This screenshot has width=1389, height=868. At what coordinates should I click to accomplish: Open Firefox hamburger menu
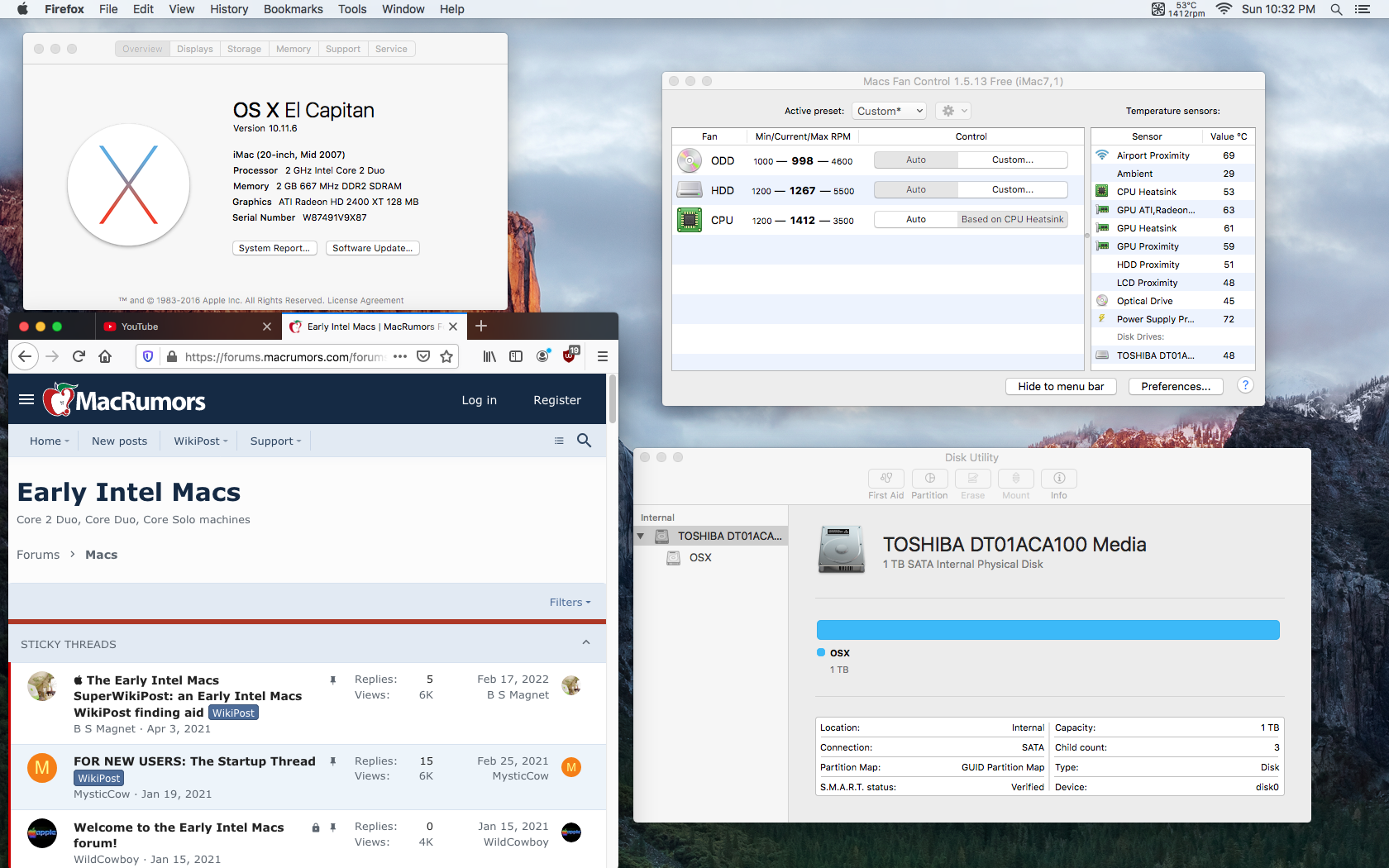[x=603, y=356]
